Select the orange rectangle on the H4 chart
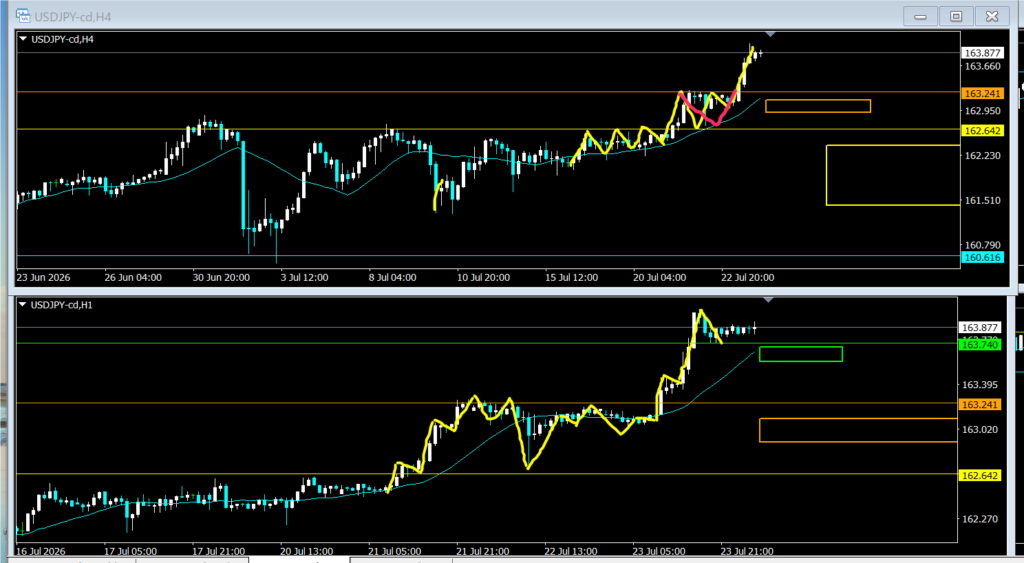Image resolution: width=1024 pixels, height=563 pixels. click(x=818, y=106)
